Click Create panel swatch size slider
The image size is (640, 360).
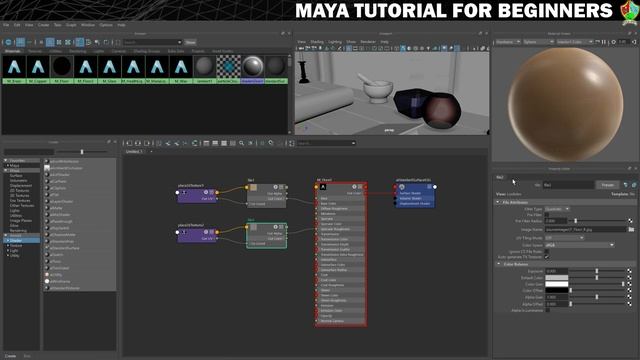tap(82, 152)
